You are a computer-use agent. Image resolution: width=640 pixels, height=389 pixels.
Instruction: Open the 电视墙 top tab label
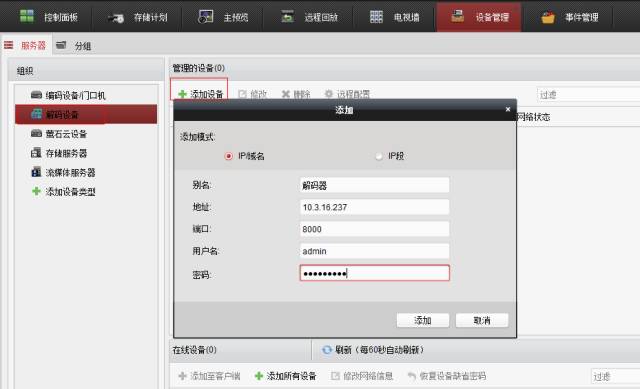click(x=407, y=17)
